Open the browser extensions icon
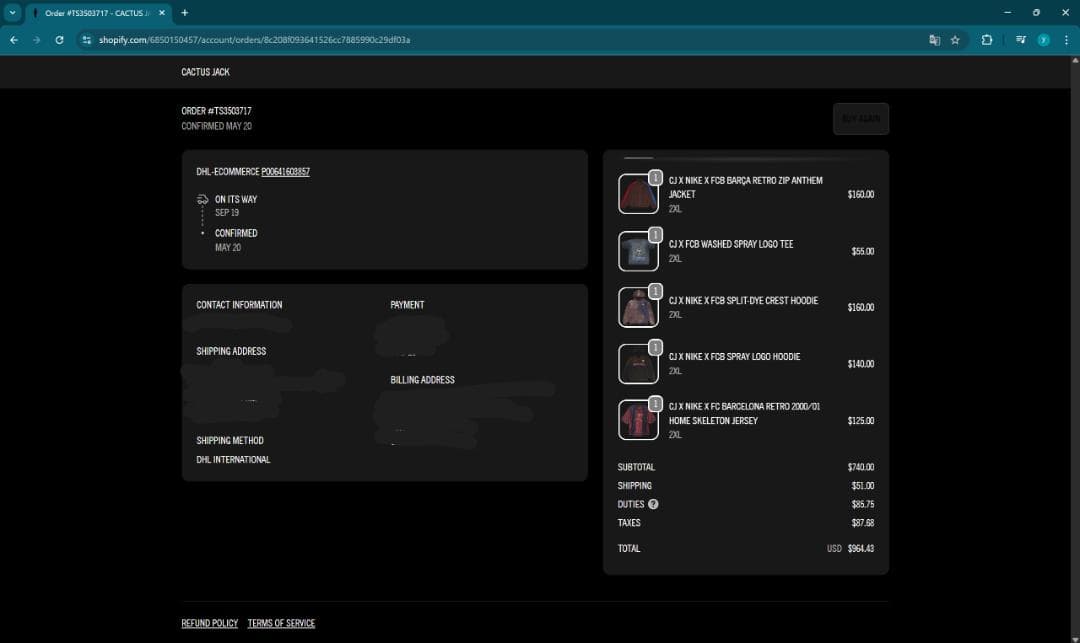The width and height of the screenshot is (1080, 643). (x=987, y=40)
